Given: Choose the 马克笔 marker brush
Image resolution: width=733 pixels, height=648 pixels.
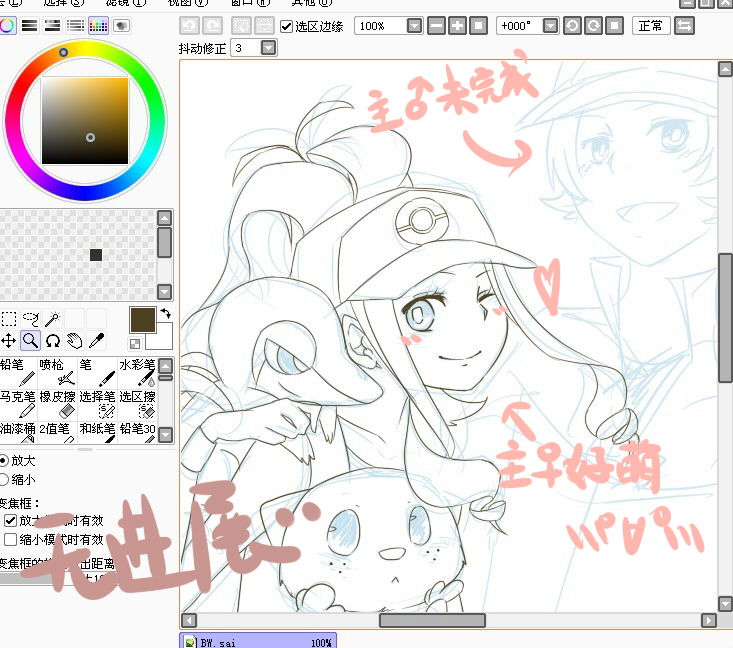Looking at the screenshot, I should [18, 404].
